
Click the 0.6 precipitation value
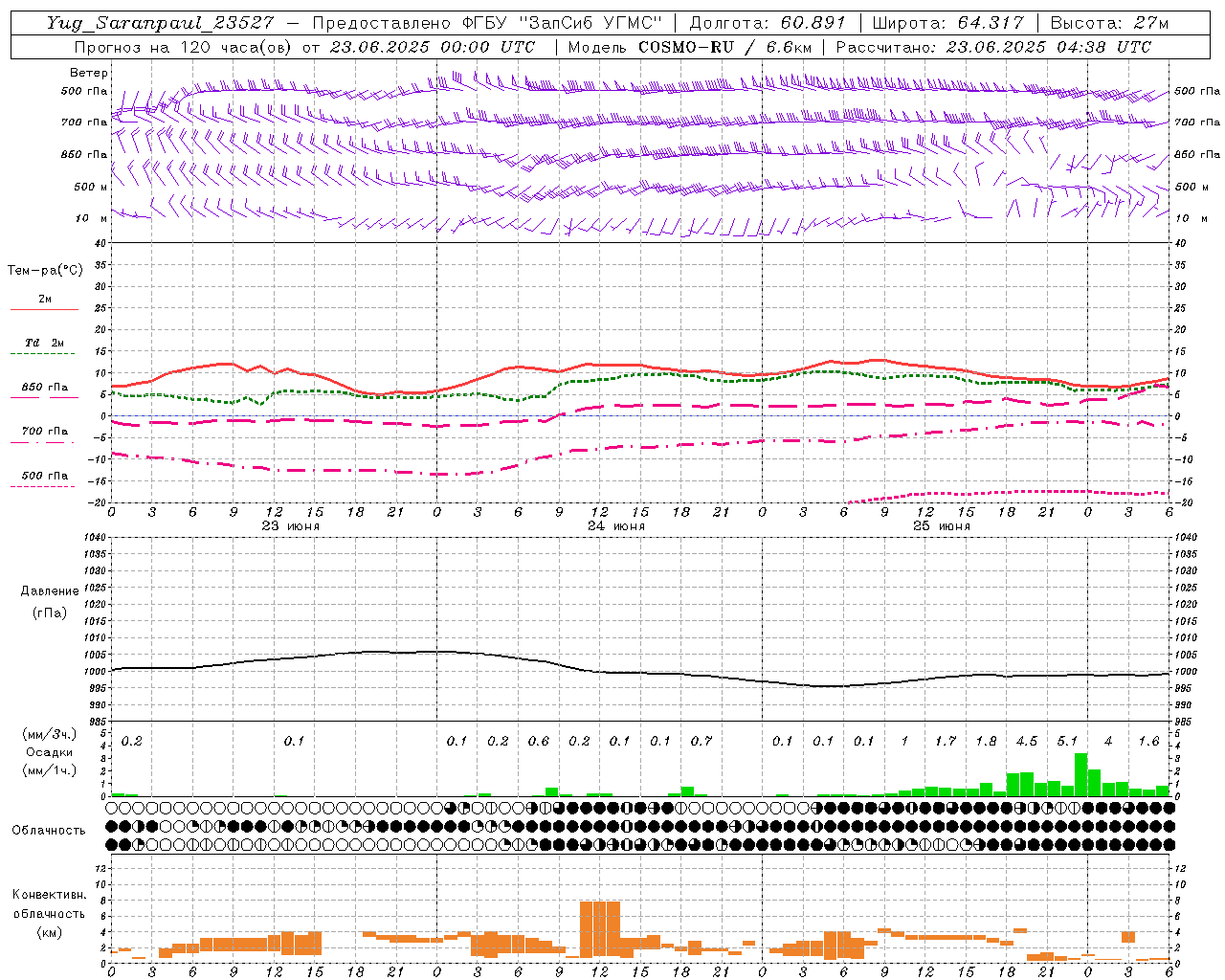pos(539,741)
